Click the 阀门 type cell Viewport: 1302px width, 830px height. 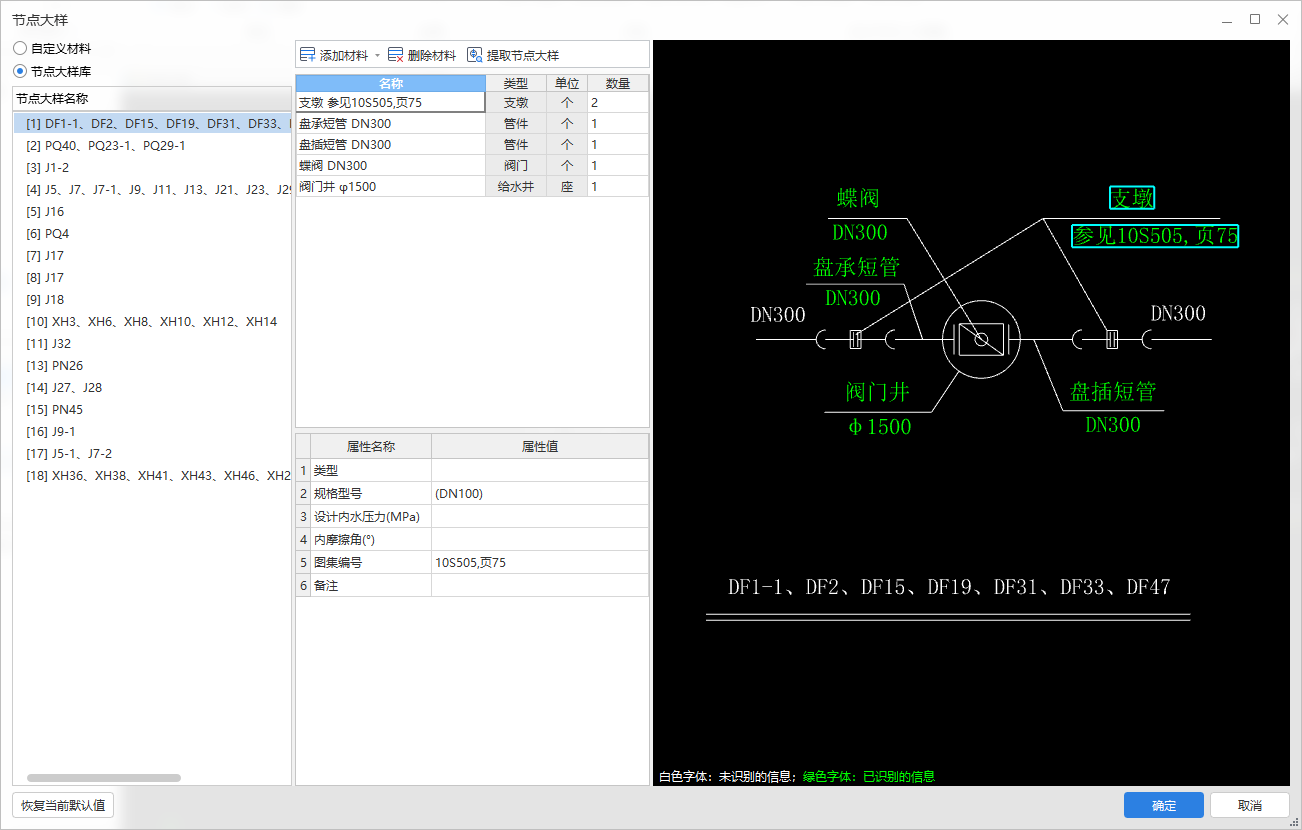[x=516, y=165]
